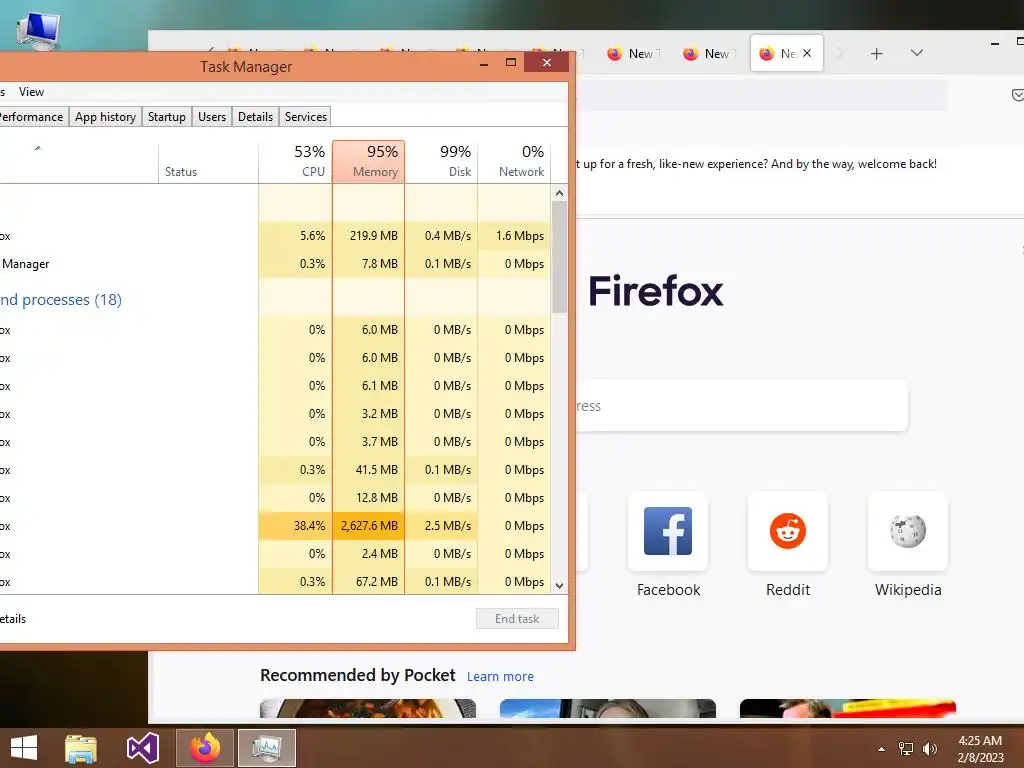This screenshot has height=768, width=1024.
Task: Select the Background processes (18) heading
Action: coord(61,300)
